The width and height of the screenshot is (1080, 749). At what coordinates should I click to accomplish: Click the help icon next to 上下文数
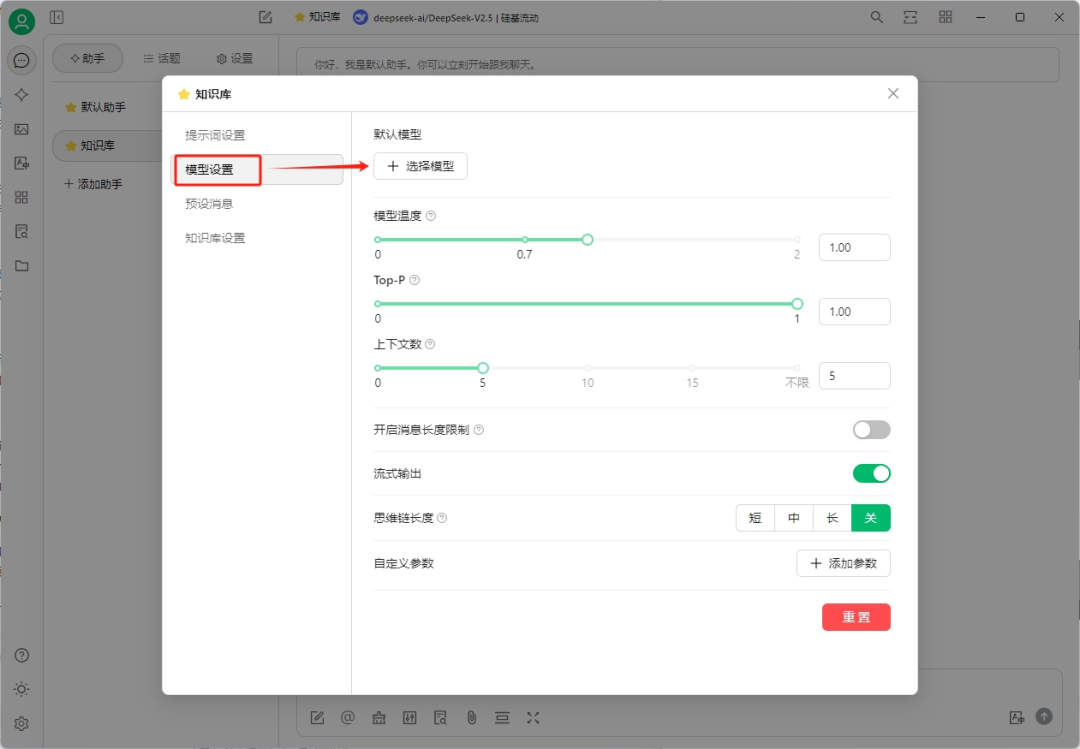430,344
